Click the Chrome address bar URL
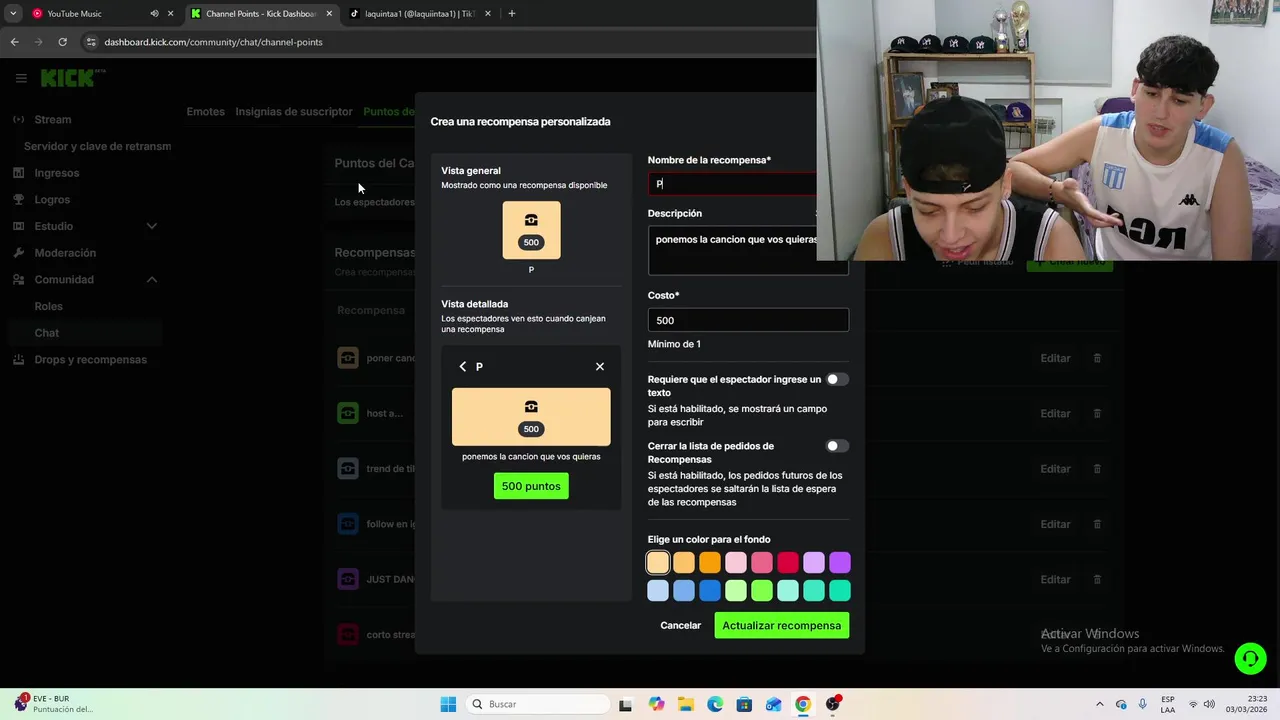The image size is (1280, 720). (213, 42)
